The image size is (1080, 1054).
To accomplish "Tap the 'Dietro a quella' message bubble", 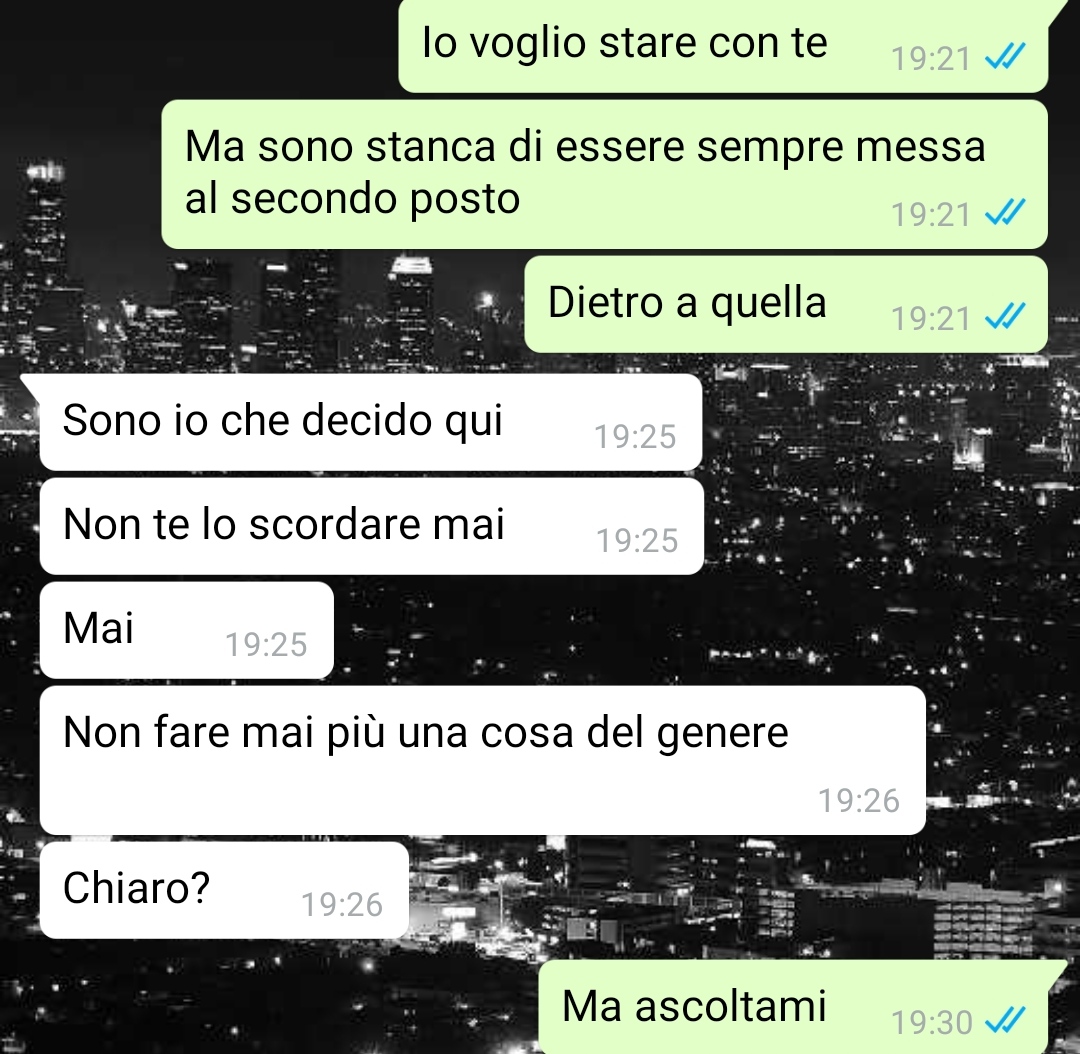I will 786,304.
